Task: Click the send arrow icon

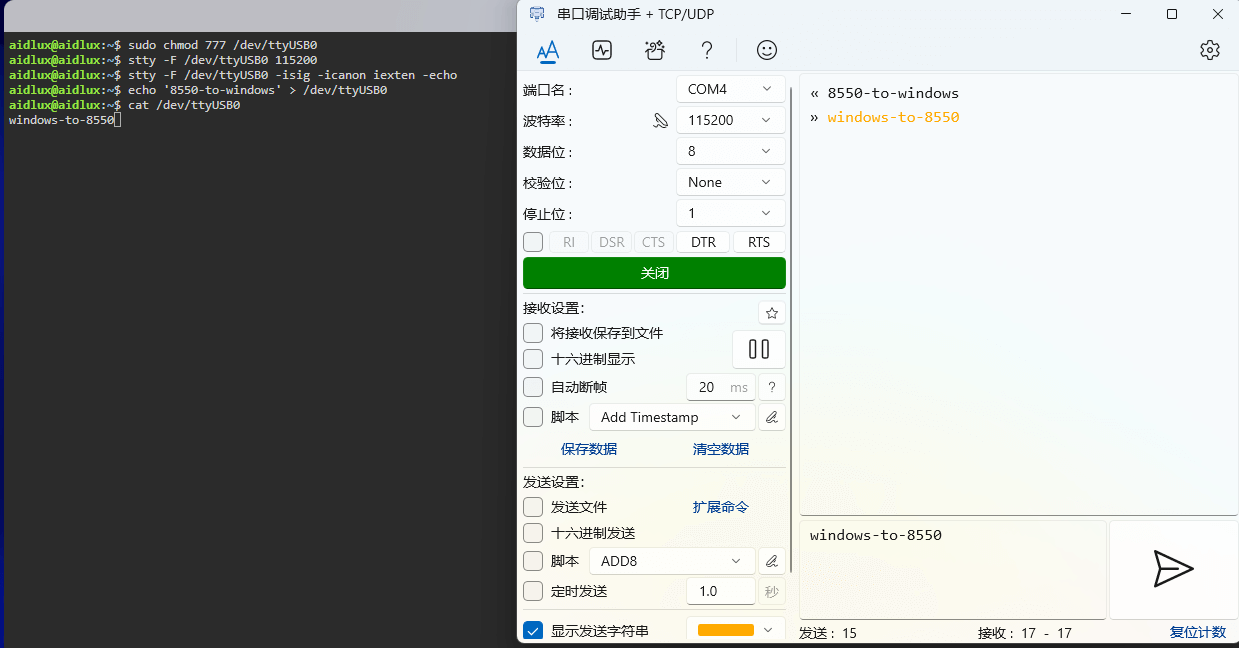Action: click(1173, 568)
